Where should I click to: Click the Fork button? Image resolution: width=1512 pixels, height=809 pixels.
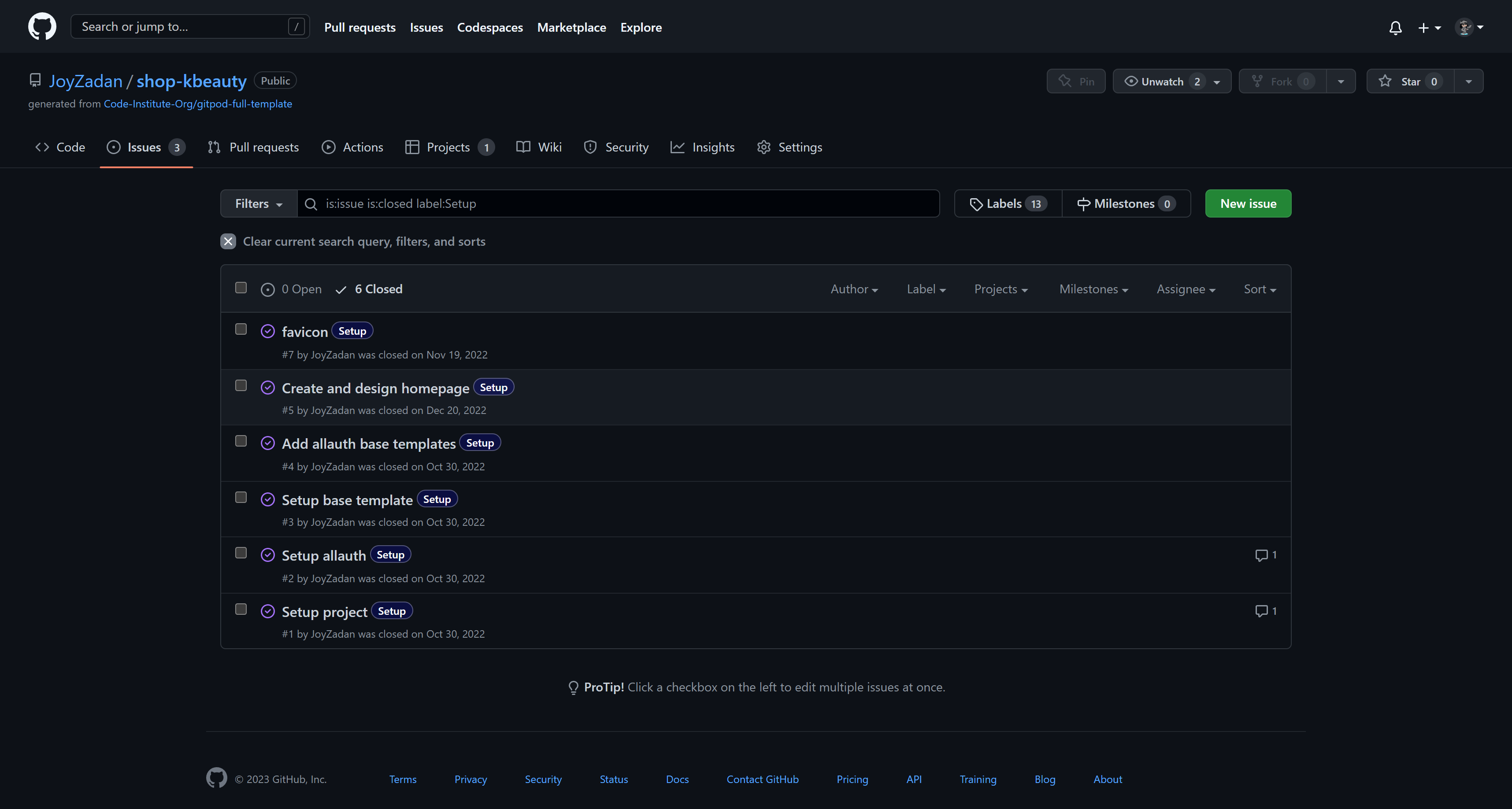click(1282, 81)
